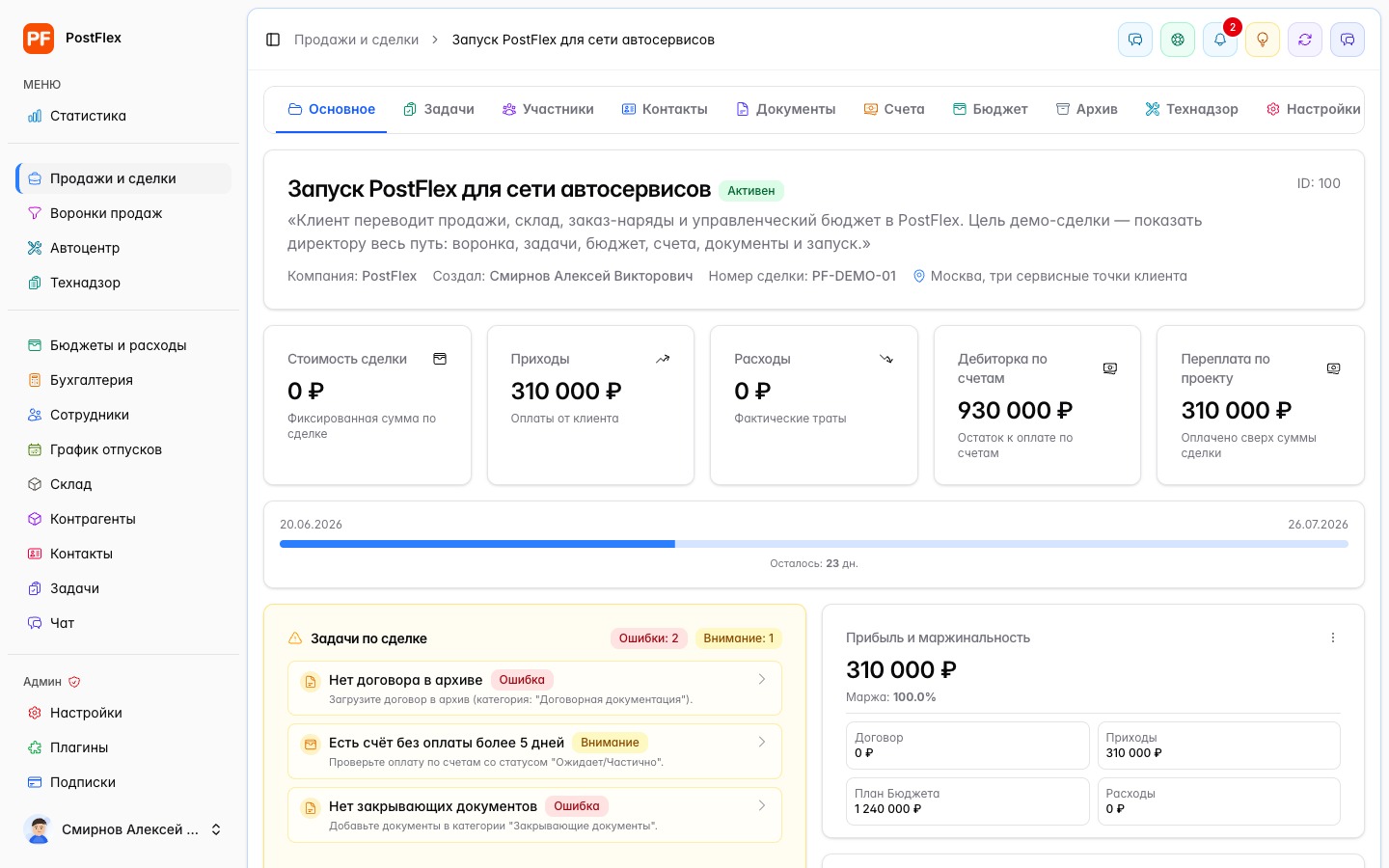Click warning triangle beside Задачи по сделке
This screenshot has height=868, width=1389.
[x=295, y=638]
